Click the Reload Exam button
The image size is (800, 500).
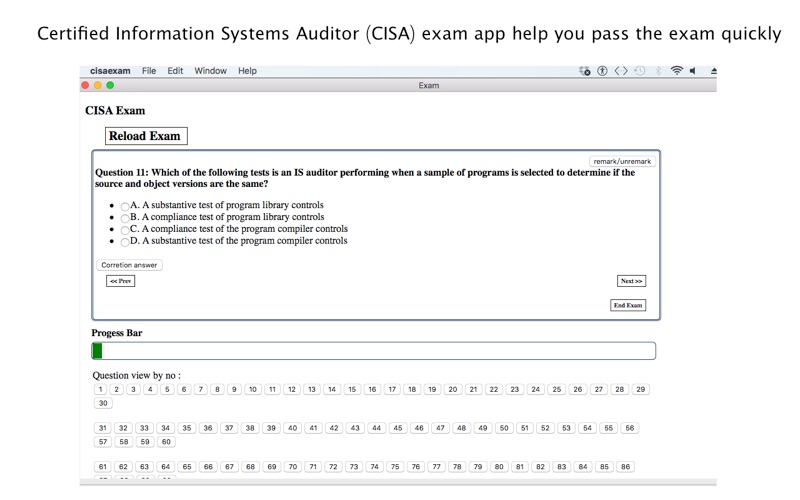click(146, 136)
